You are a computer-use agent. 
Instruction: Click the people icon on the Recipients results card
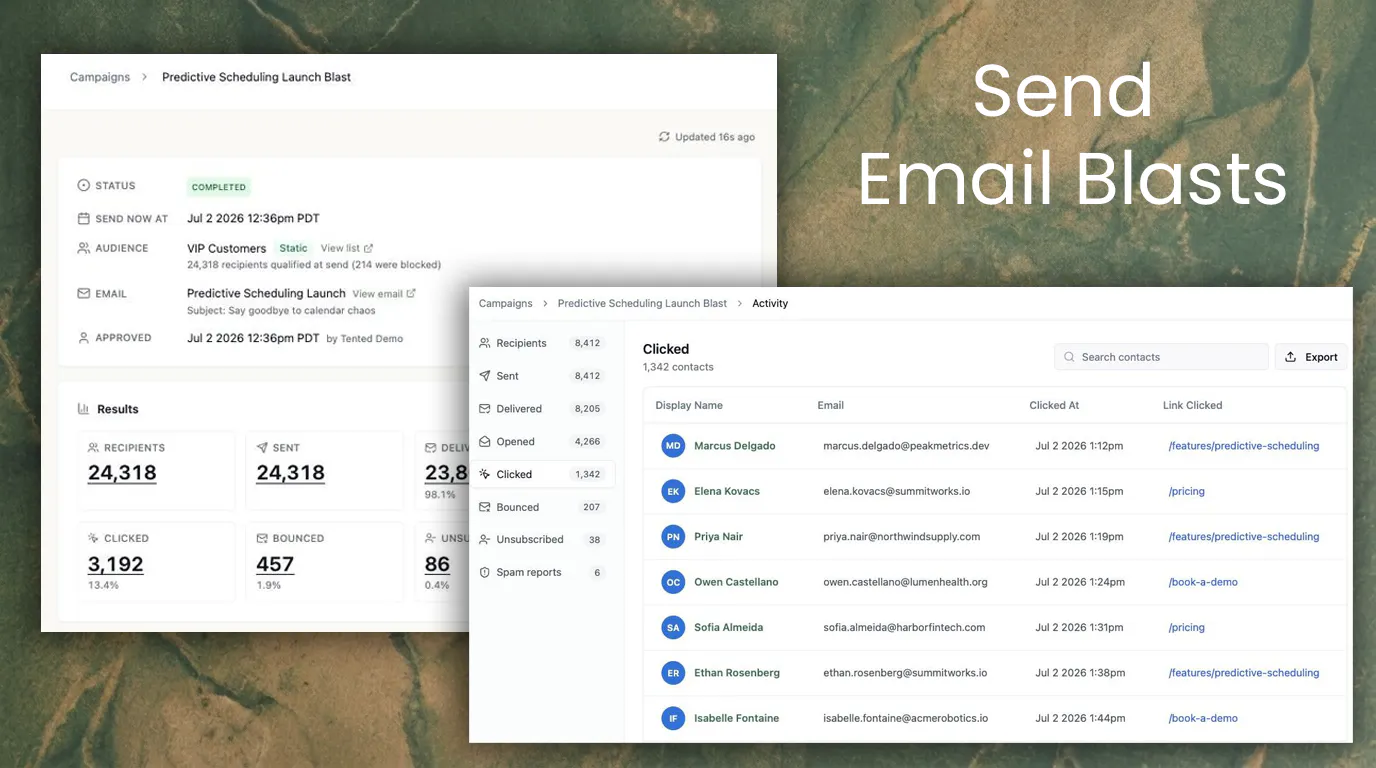tap(94, 448)
